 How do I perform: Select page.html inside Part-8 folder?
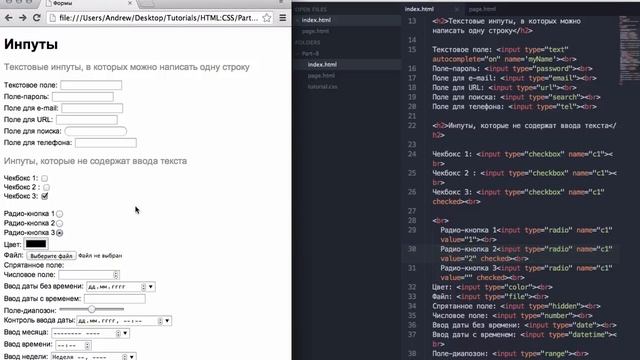coord(321,76)
